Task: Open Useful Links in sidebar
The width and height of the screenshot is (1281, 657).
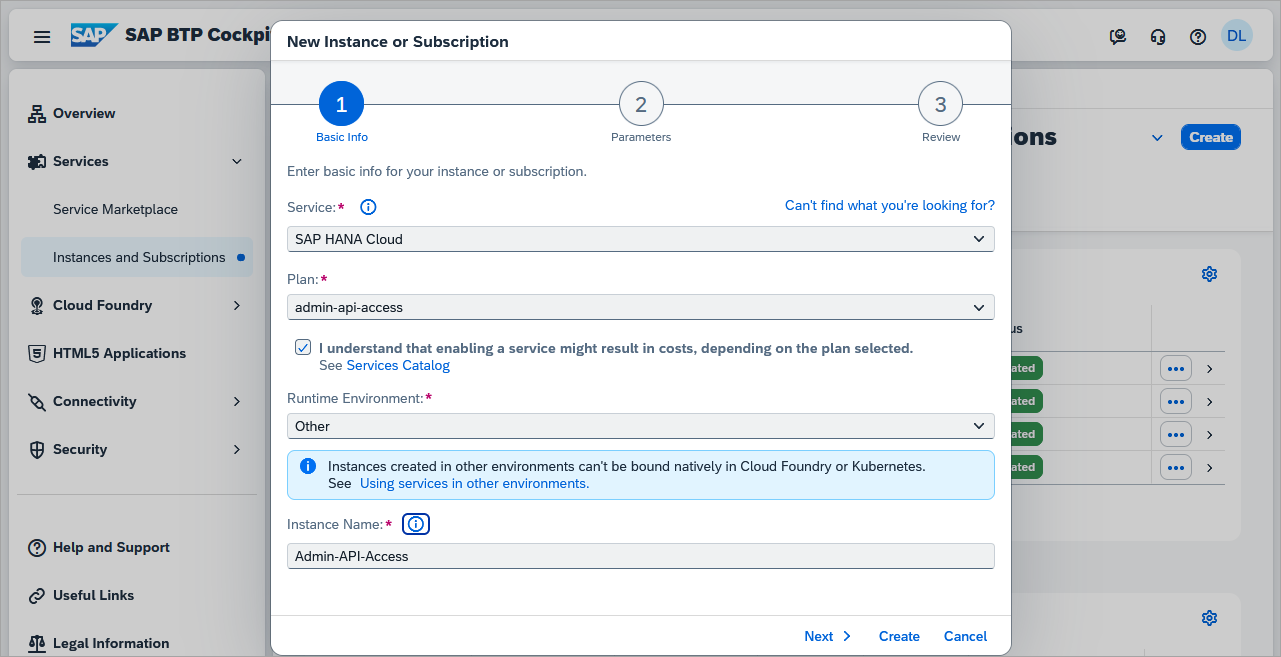Action: (x=93, y=596)
